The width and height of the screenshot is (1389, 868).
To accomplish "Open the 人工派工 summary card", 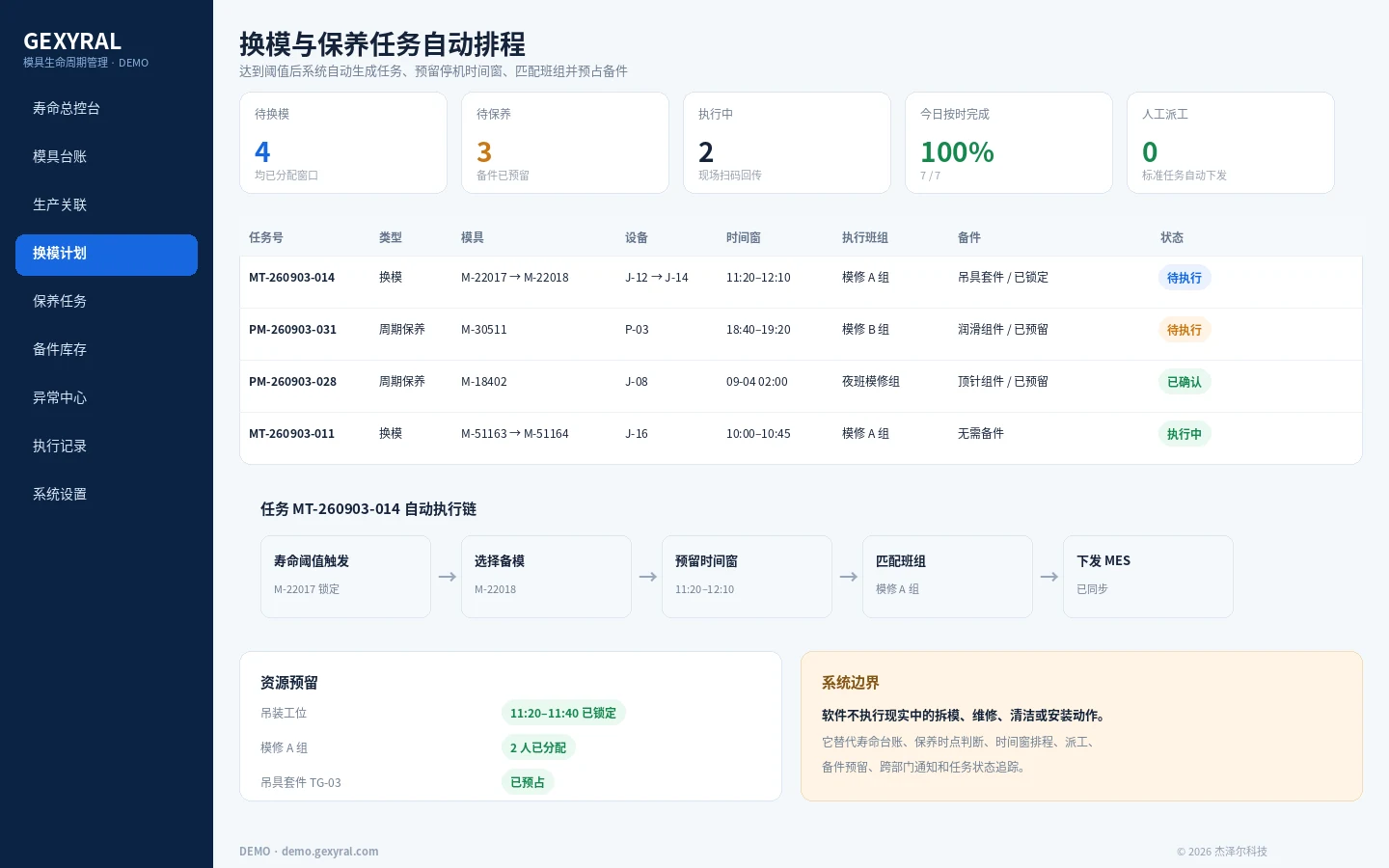I will coord(1231,143).
